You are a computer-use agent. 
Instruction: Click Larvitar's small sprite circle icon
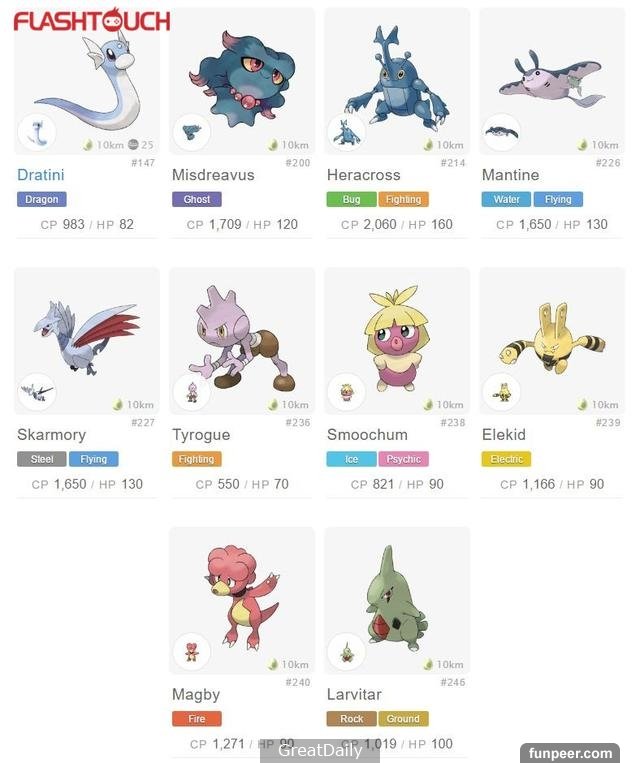pyautogui.click(x=347, y=652)
